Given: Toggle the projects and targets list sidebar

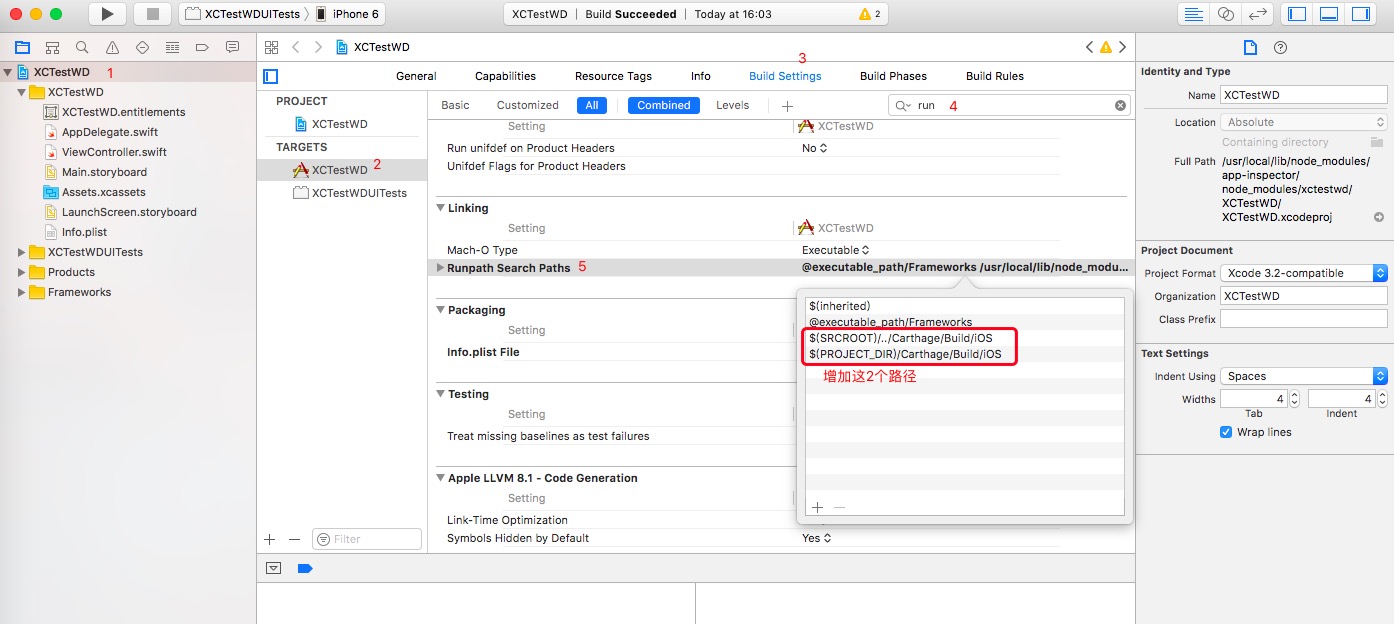Looking at the screenshot, I should click(271, 76).
